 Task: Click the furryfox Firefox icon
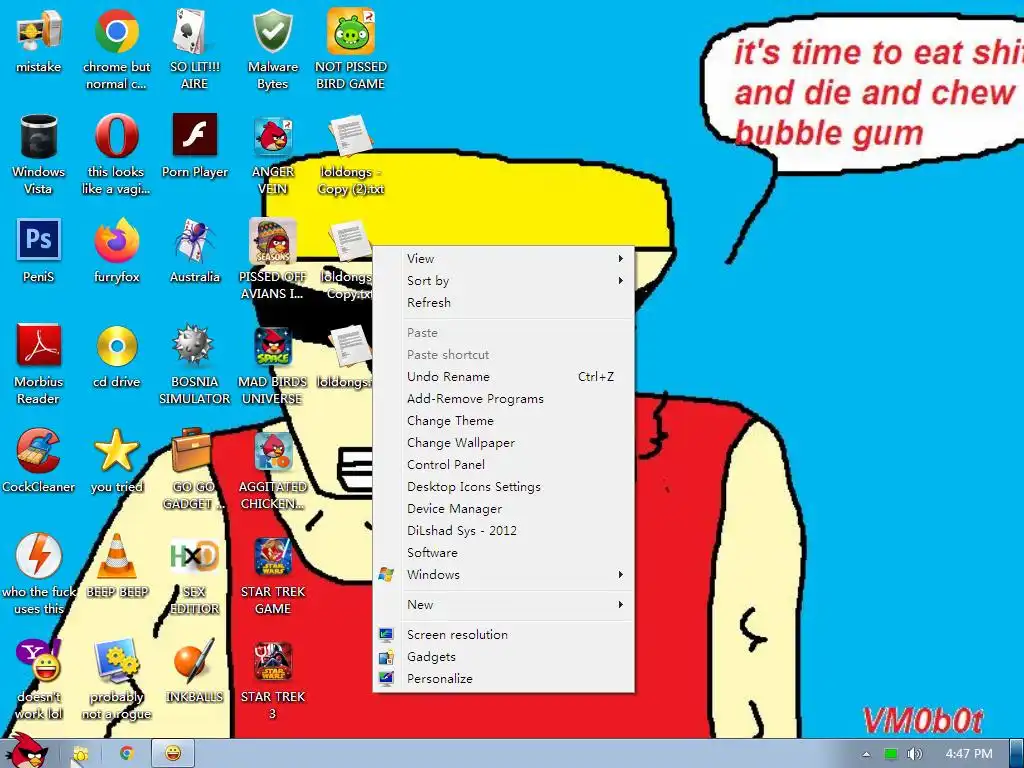tap(116, 251)
